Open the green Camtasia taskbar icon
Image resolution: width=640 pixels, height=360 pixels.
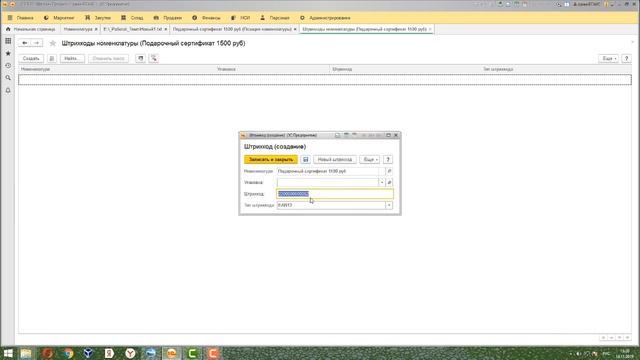pos(192,353)
